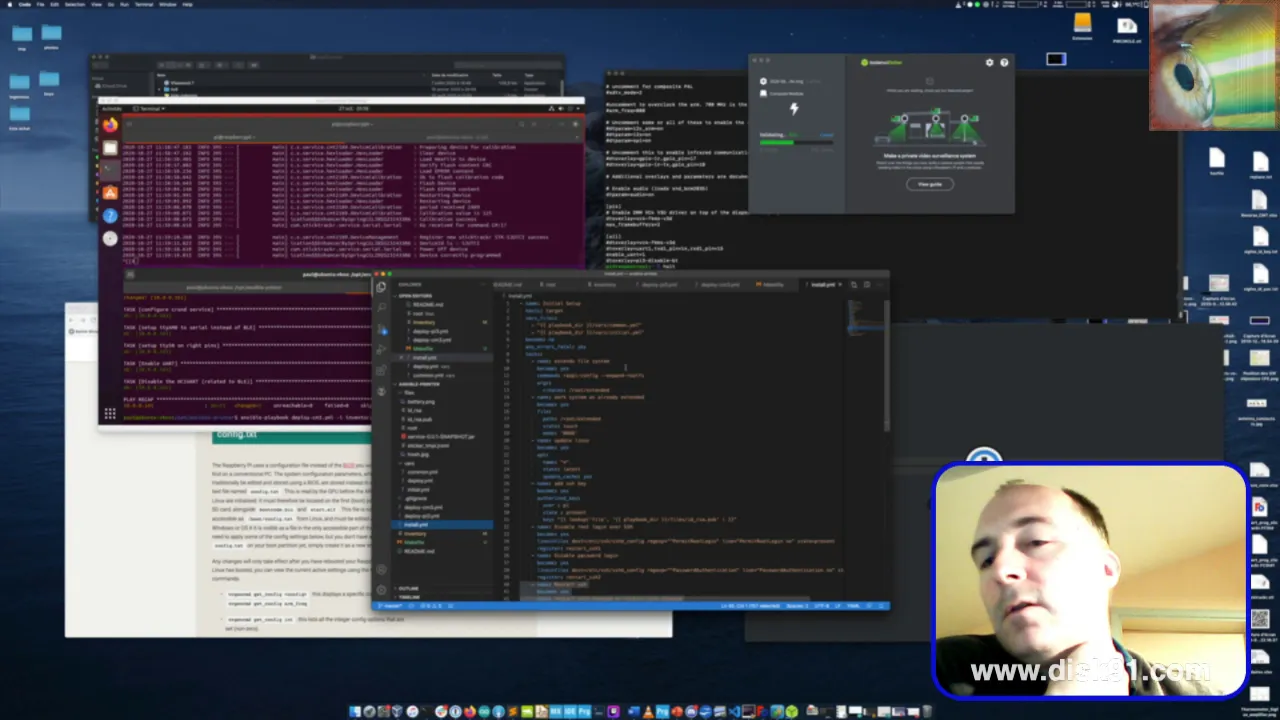Select initial.yml under the vars folder
This screenshot has height=720, width=1280.
tap(418, 490)
